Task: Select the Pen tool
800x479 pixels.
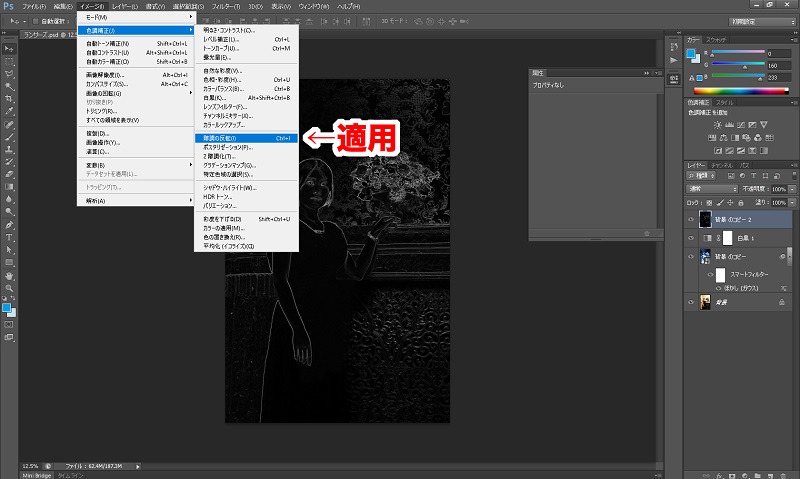Action: (9, 225)
